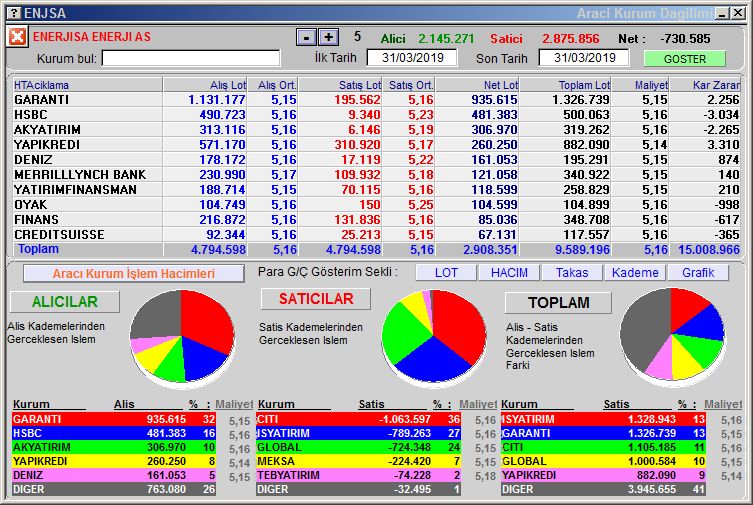Click yellow GLOBAL 1.000.584 row in total list

pos(603,461)
